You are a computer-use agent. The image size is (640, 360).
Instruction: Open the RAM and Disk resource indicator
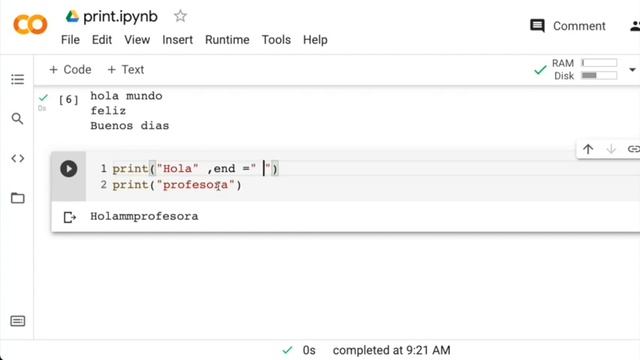[584, 69]
